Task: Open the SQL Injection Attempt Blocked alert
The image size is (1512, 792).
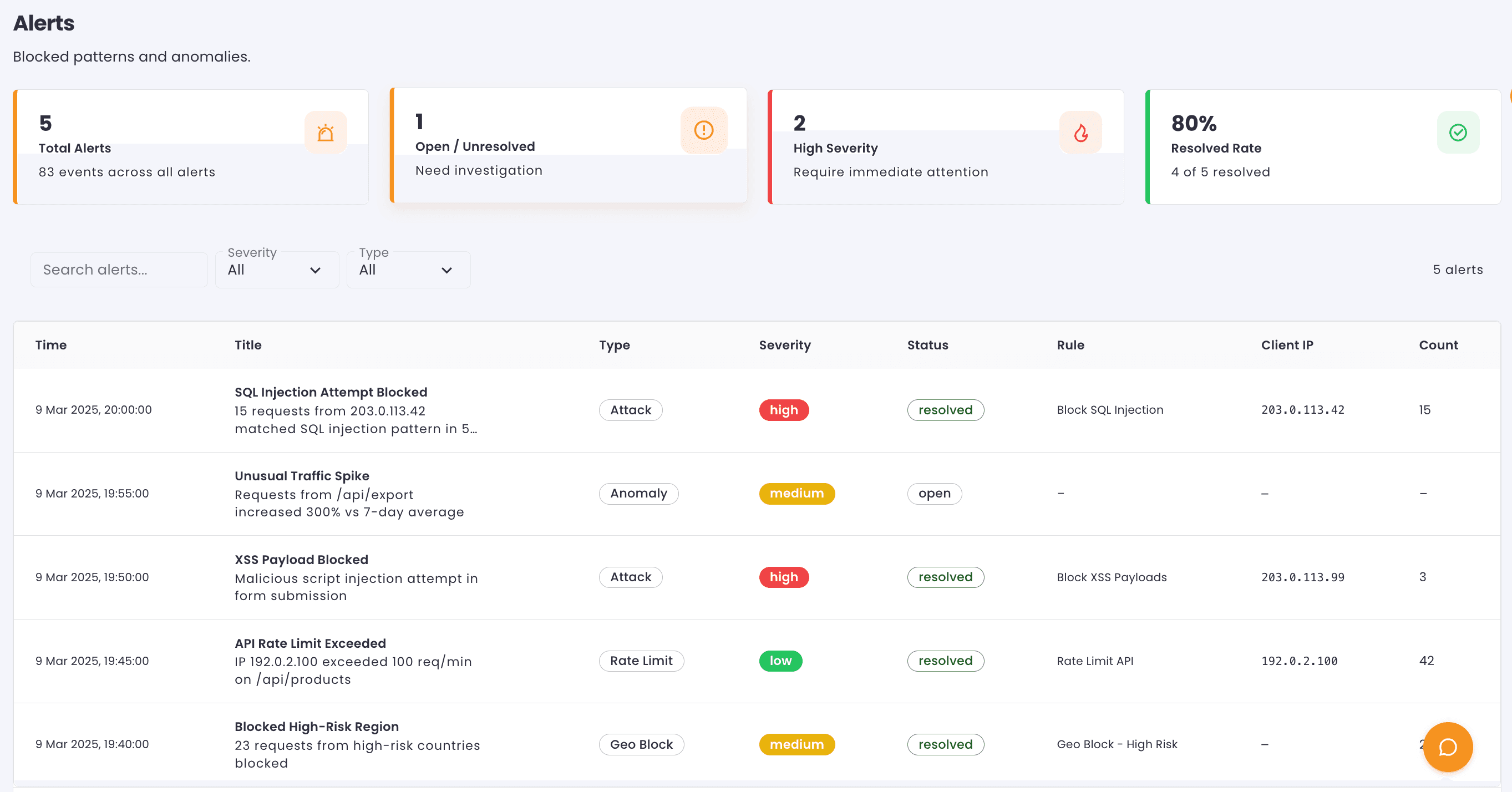Action: [x=331, y=392]
